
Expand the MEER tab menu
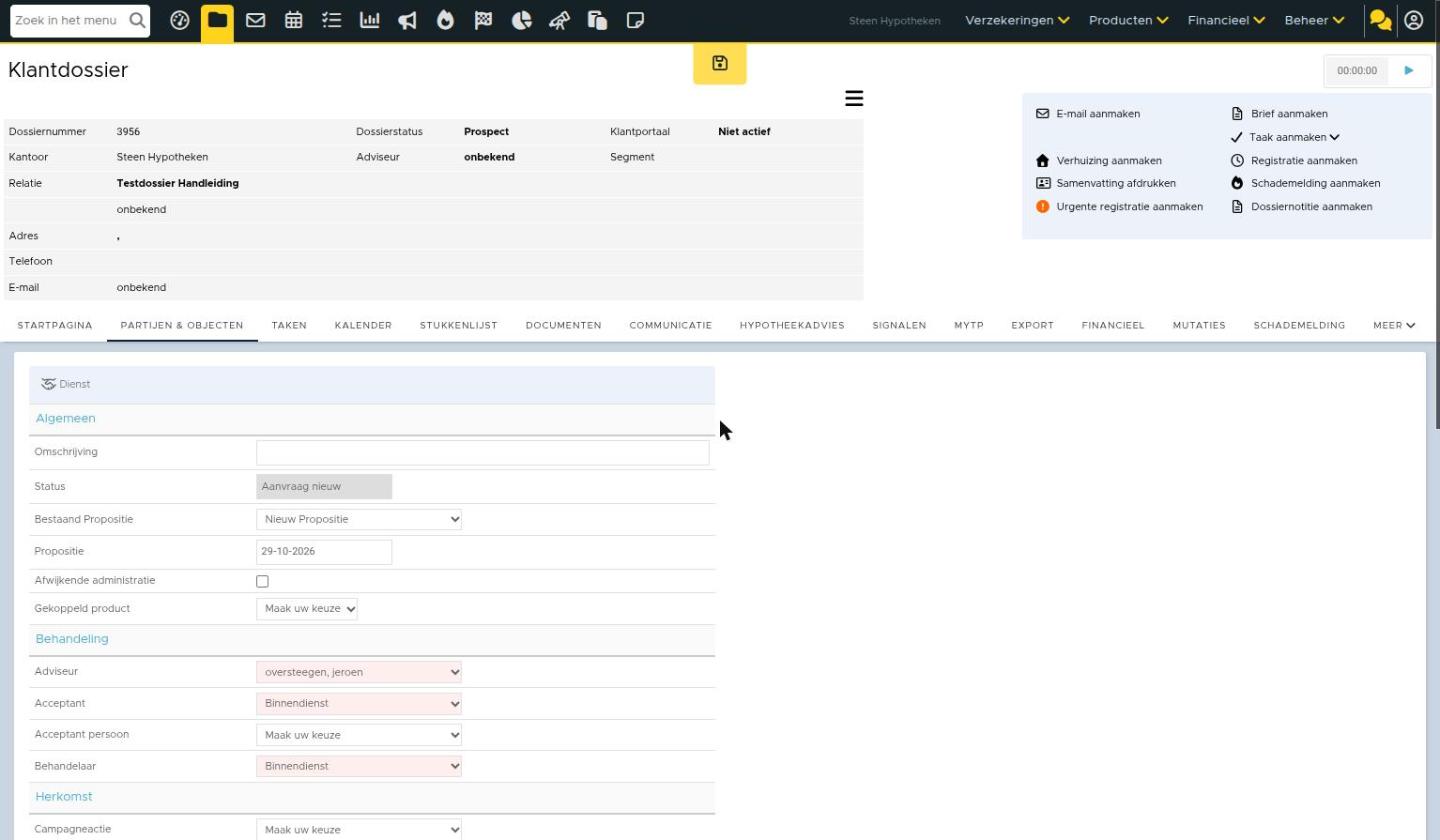(1394, 325)
